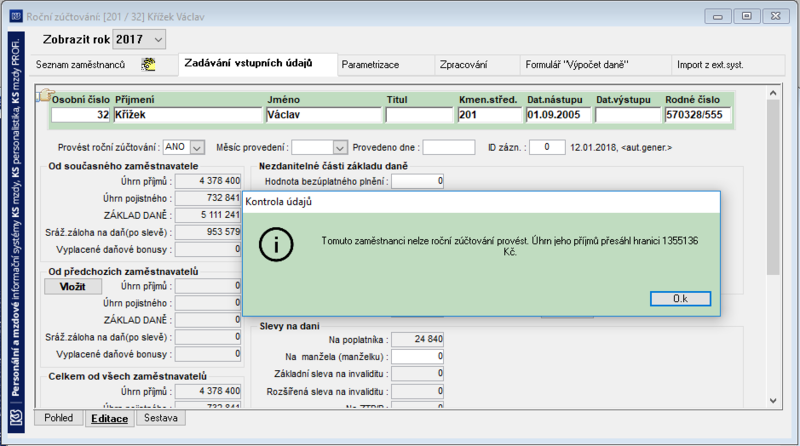800x446 pixels.
Task: Click the scrollbar up arrow
Action: tap(773, 93)
